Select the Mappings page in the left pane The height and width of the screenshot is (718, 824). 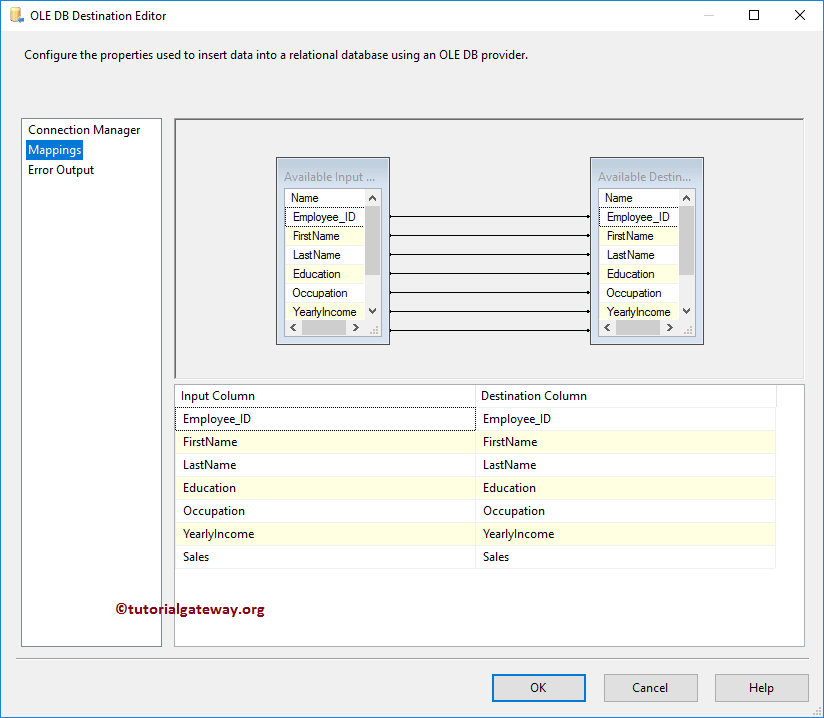click(54, 149)
